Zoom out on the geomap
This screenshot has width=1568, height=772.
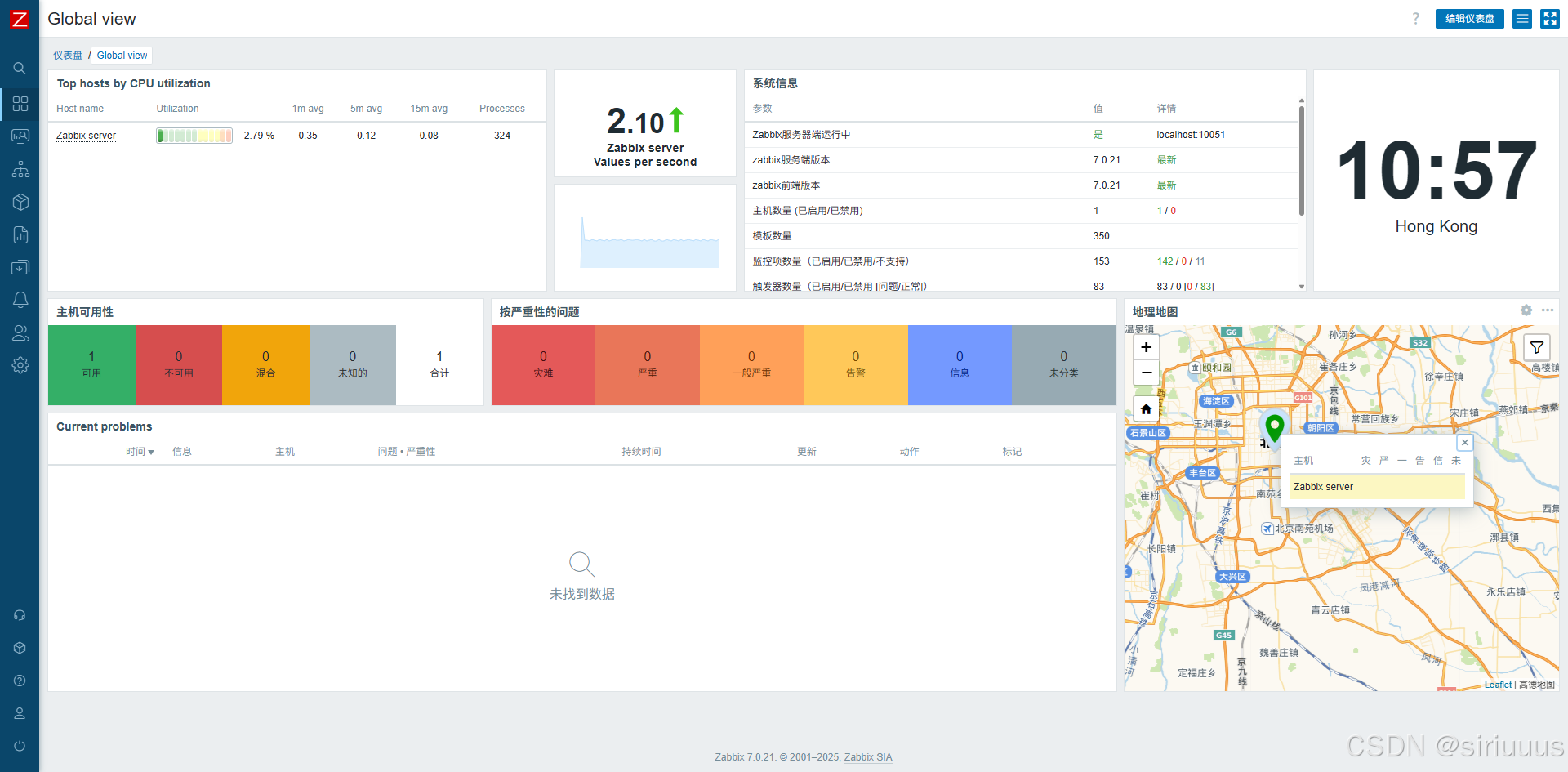tap(1147, 373)
